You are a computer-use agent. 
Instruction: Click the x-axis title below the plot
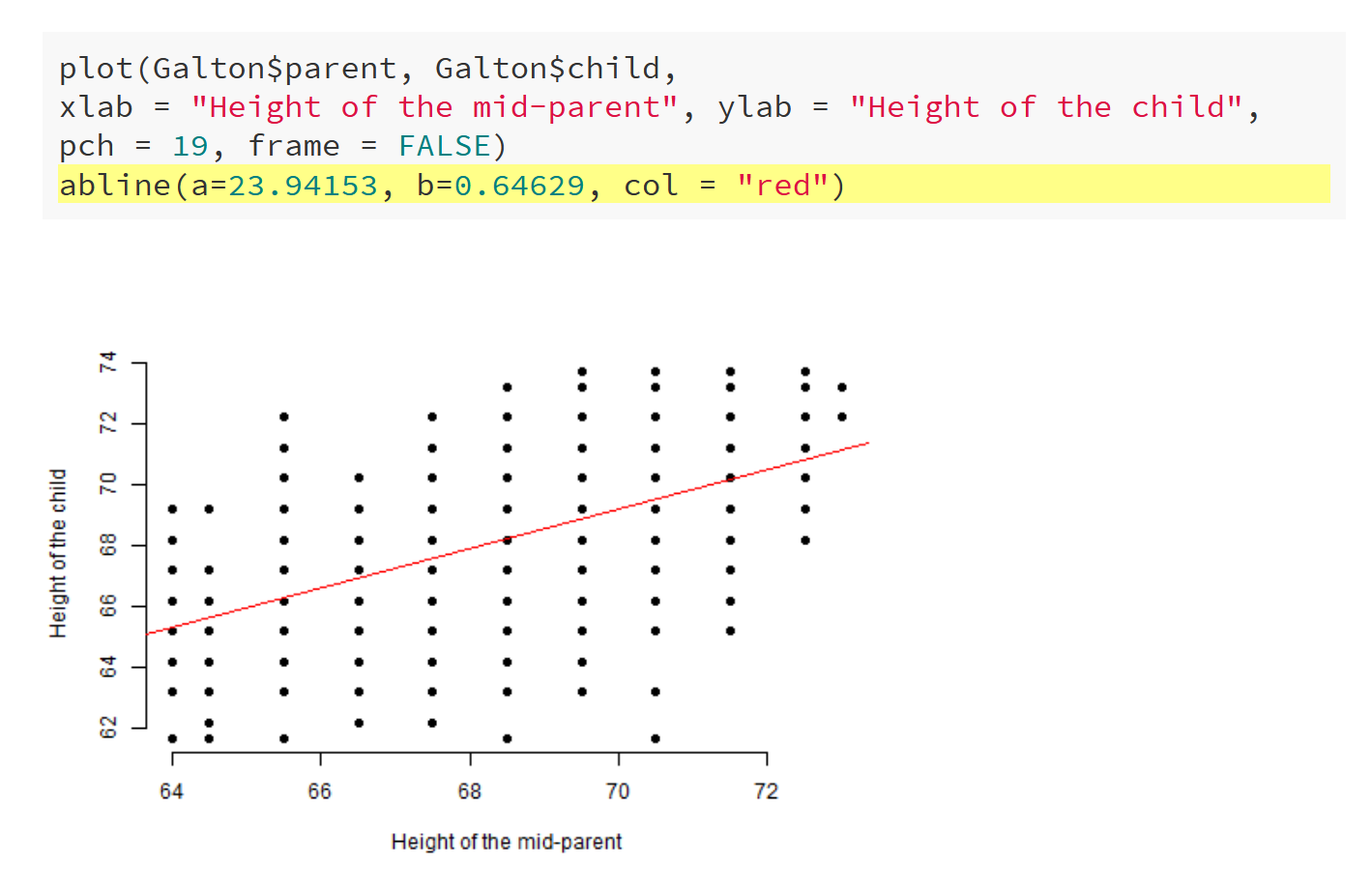click(506, 842)
